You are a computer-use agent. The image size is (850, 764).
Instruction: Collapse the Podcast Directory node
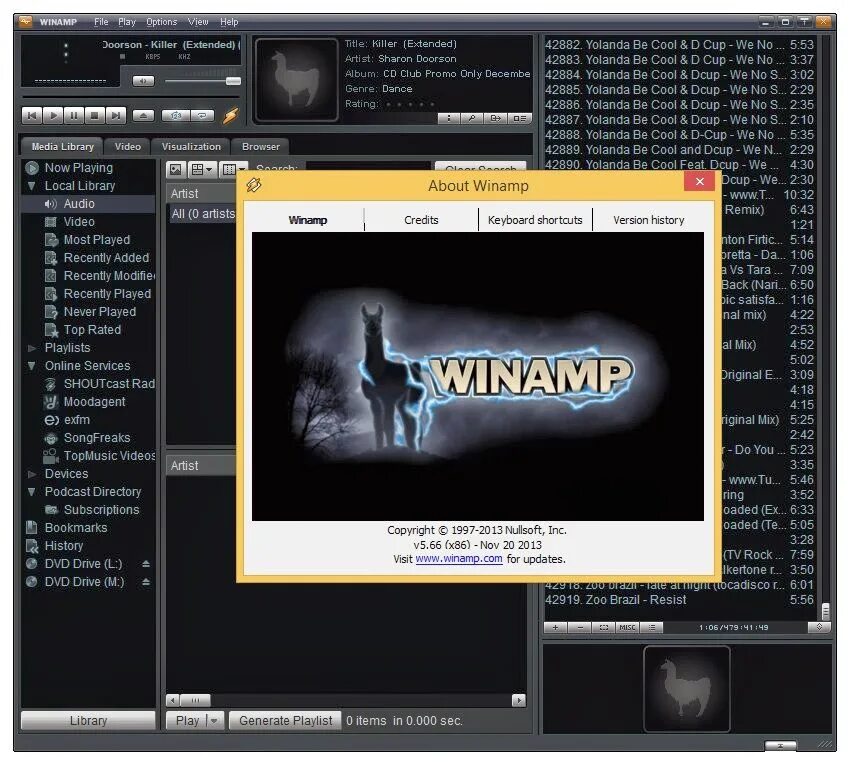31,492
